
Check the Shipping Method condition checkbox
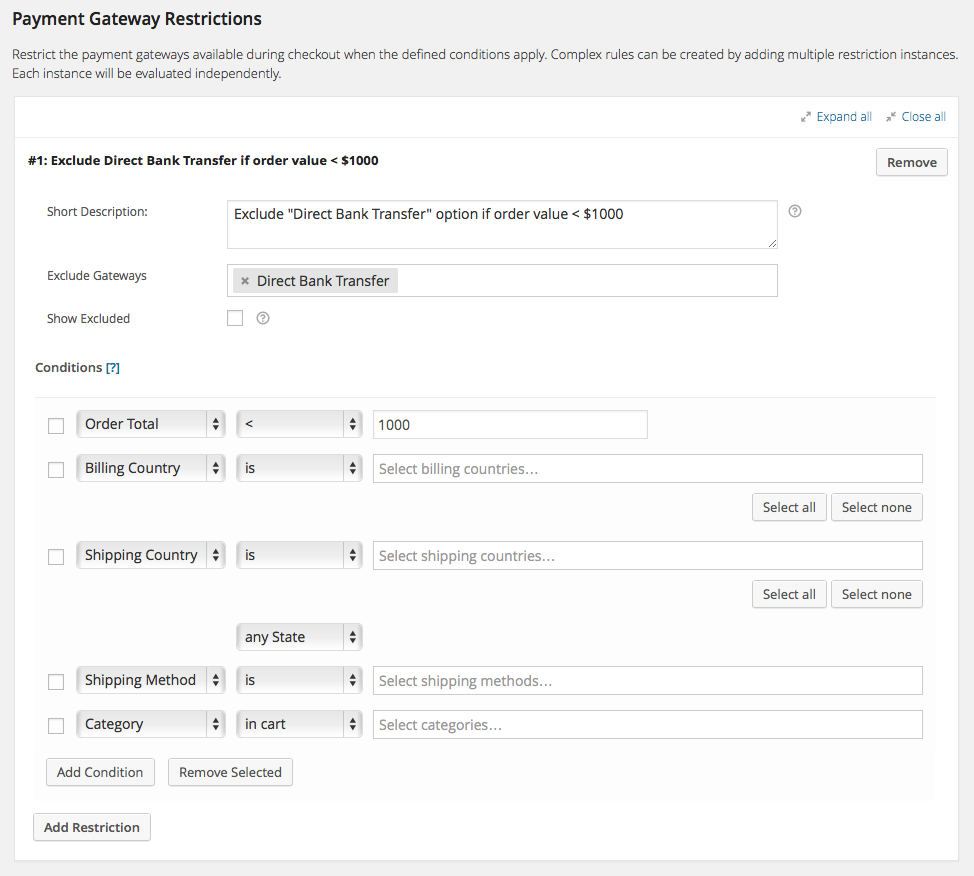pos(56,682)
